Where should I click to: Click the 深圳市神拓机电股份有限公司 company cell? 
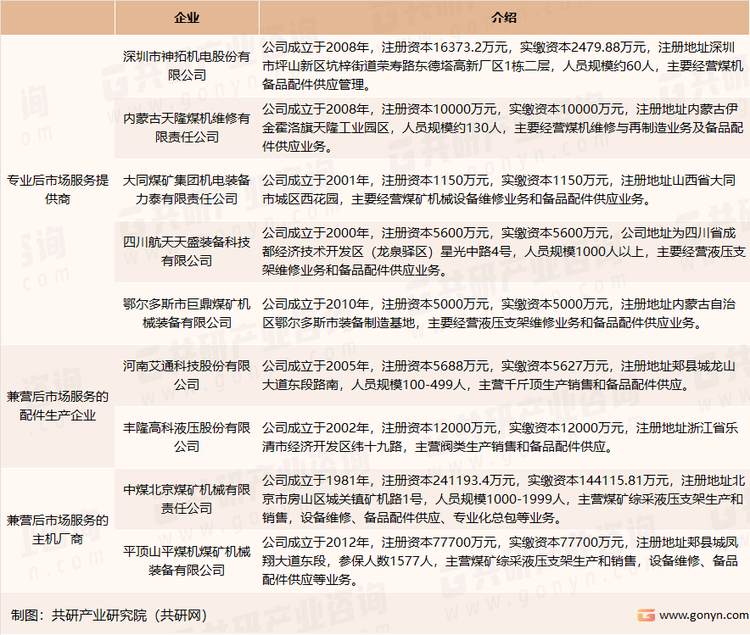coord(187,66)
